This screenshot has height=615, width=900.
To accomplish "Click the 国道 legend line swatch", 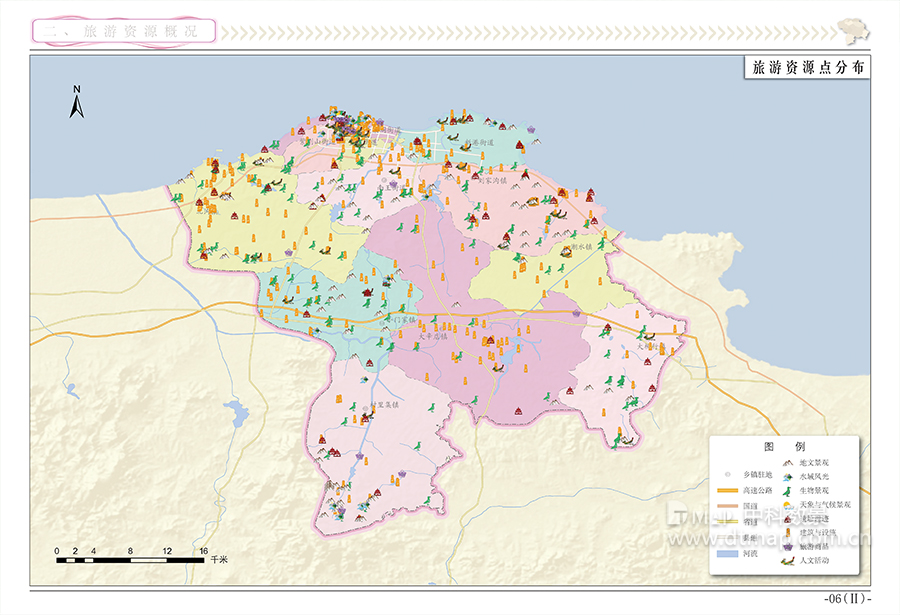I will pos(730,507).
